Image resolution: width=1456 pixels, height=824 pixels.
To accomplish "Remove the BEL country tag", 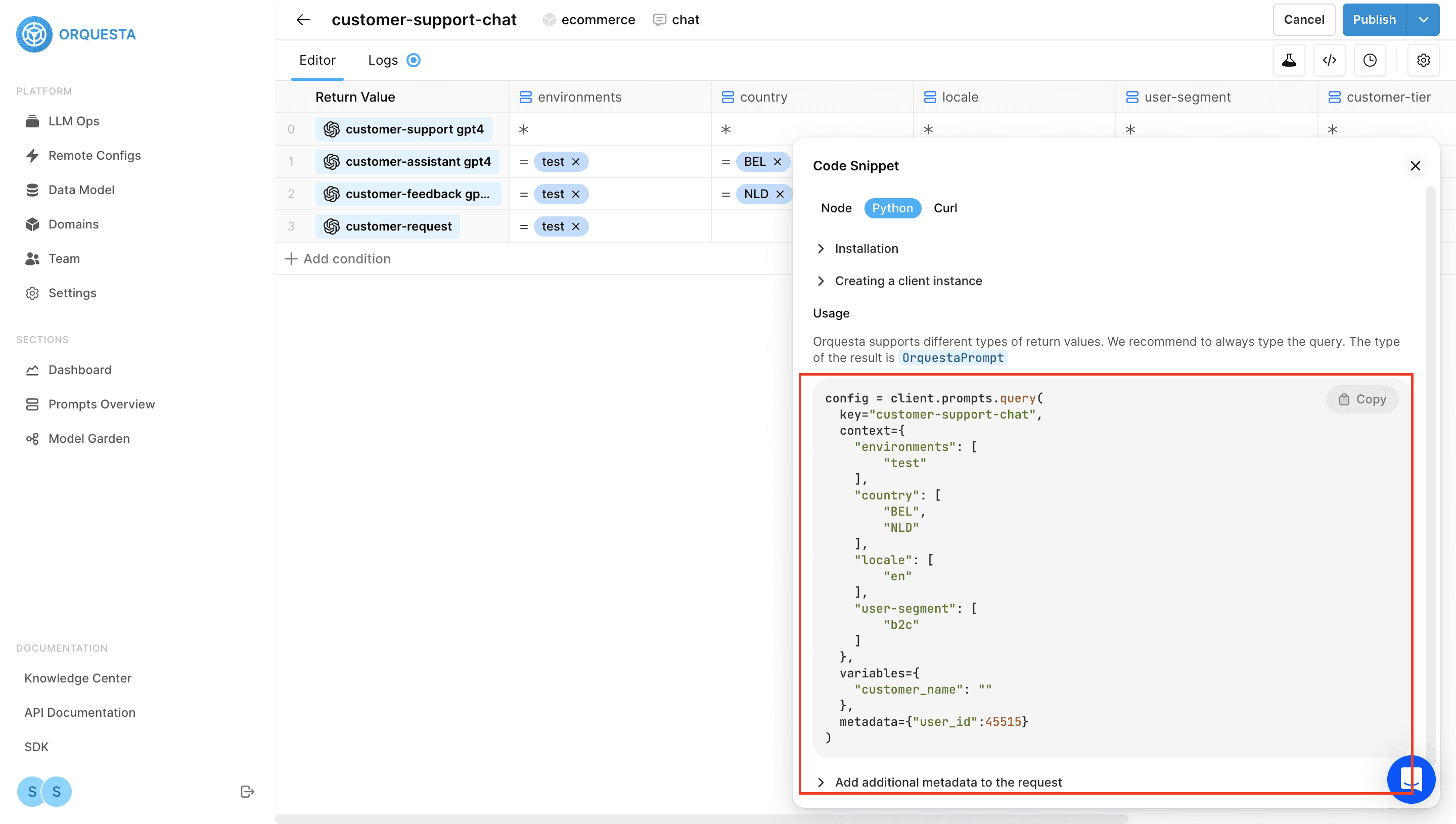I will (x=778, y=162).
